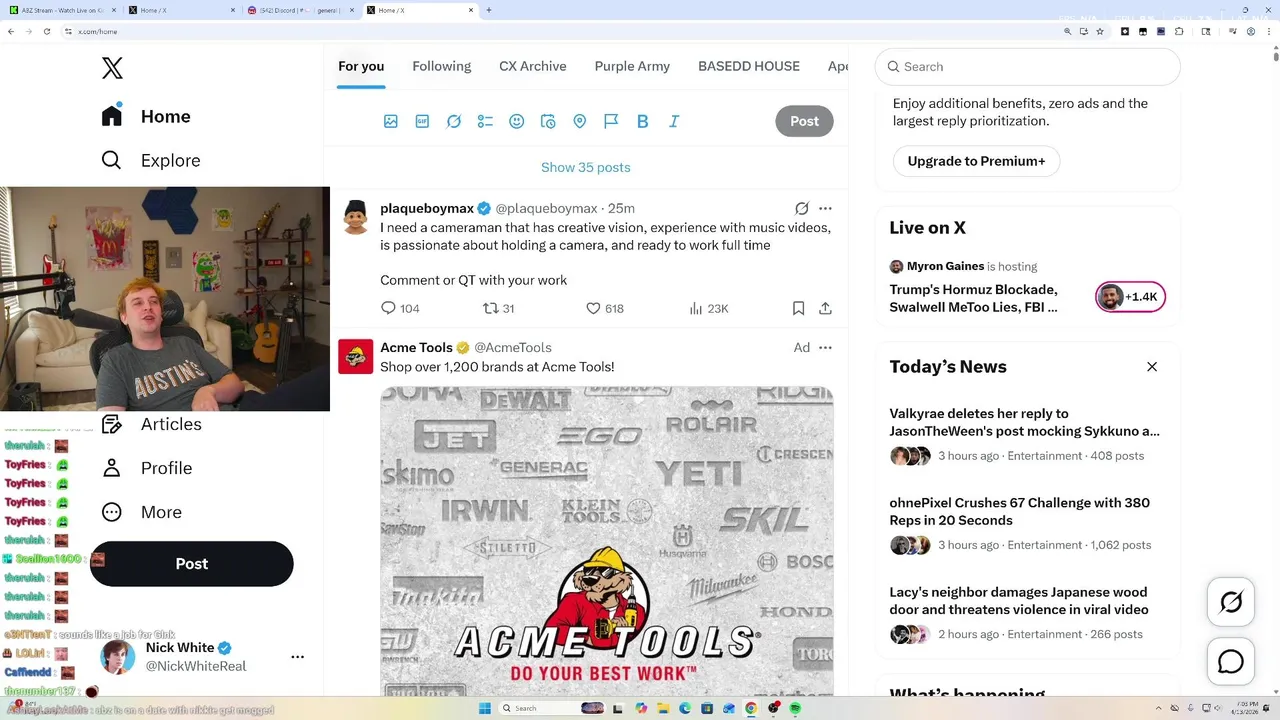
Task: Tag location icon in composer
Action: pos(579,121)
